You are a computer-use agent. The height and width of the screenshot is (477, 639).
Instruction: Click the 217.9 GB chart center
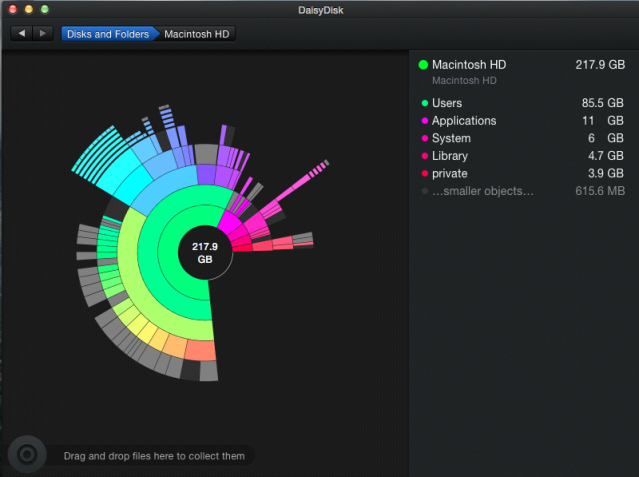[205, 252]
